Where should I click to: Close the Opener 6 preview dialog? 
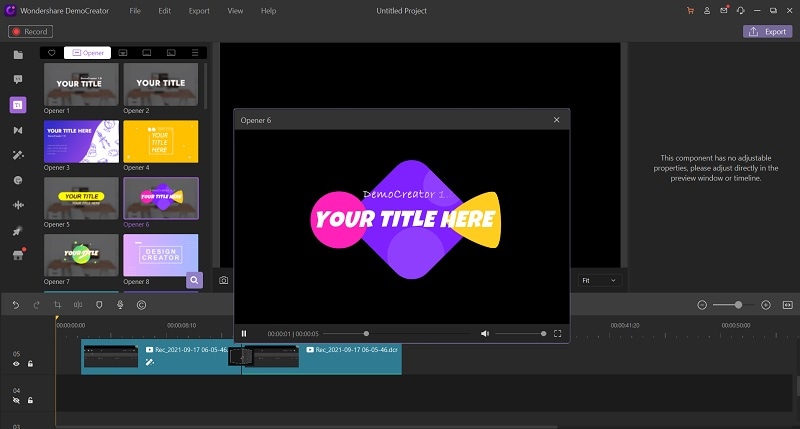(557, 120)
